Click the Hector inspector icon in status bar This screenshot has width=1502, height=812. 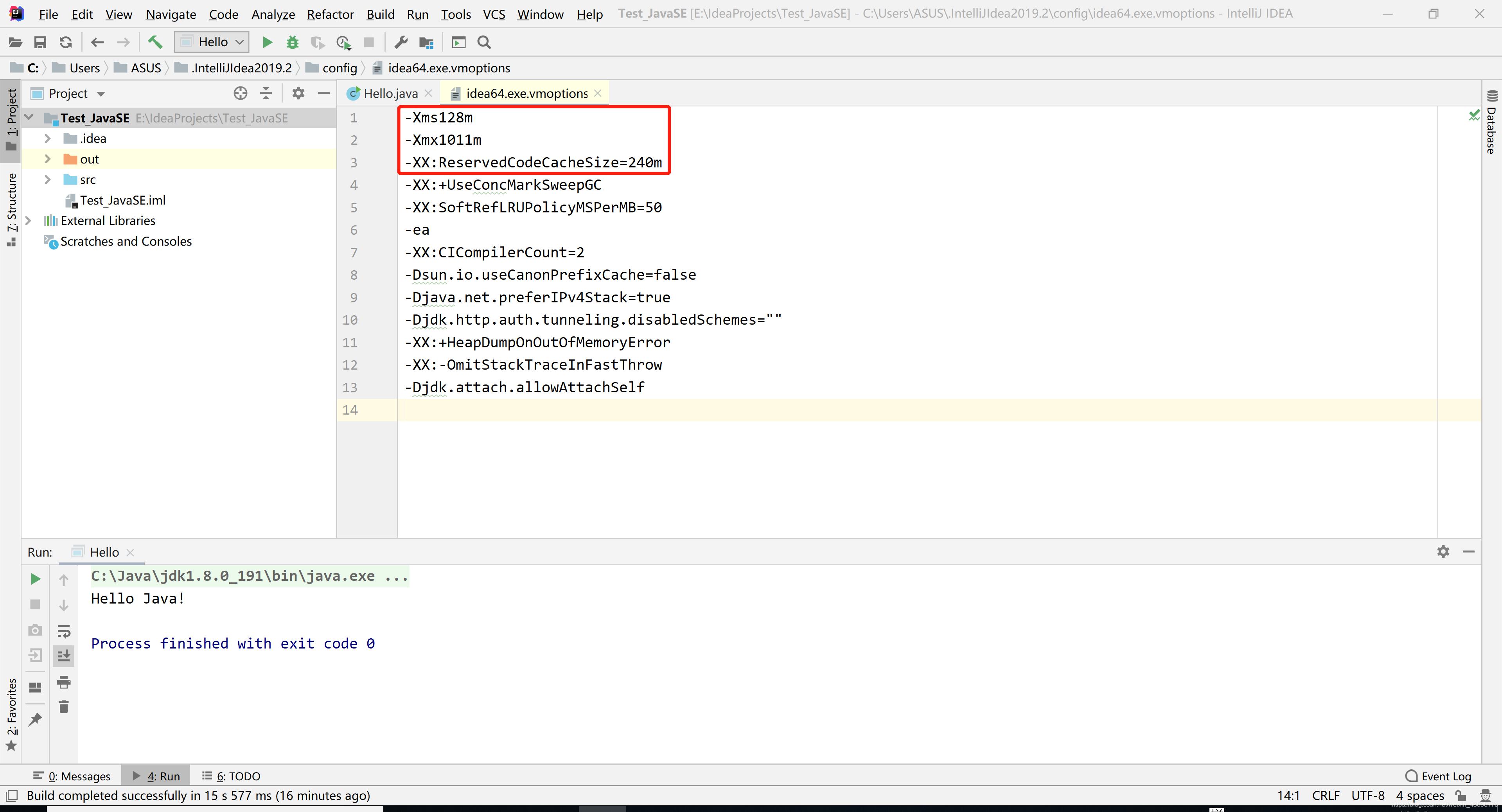click(x=1486, y=796)
